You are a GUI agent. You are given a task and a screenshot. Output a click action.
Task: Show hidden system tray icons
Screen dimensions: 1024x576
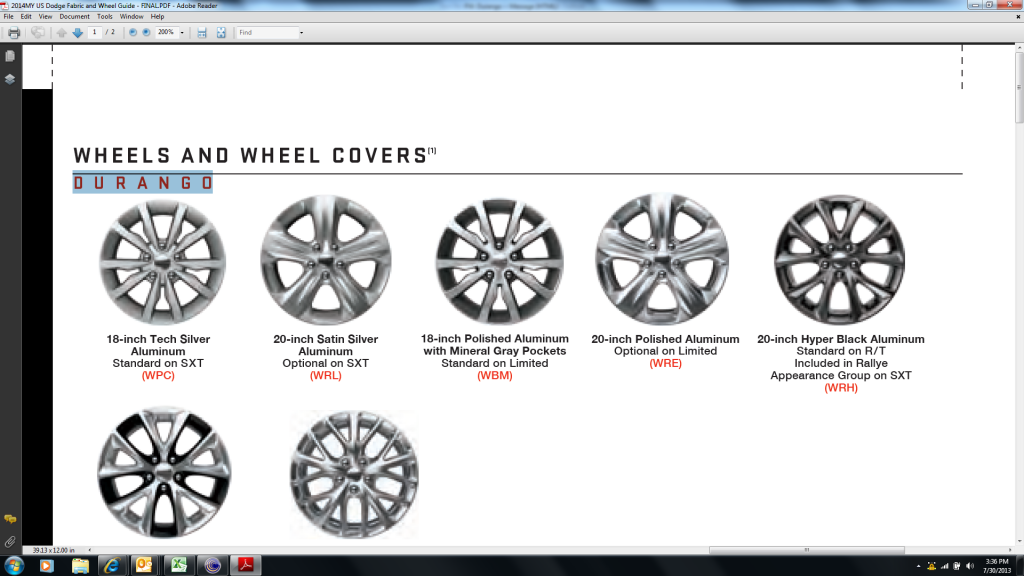(x=918, y=566)
